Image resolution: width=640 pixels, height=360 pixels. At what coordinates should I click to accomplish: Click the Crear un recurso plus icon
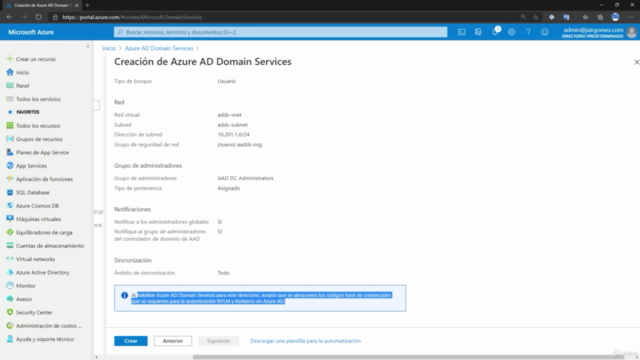coord(10,59)
